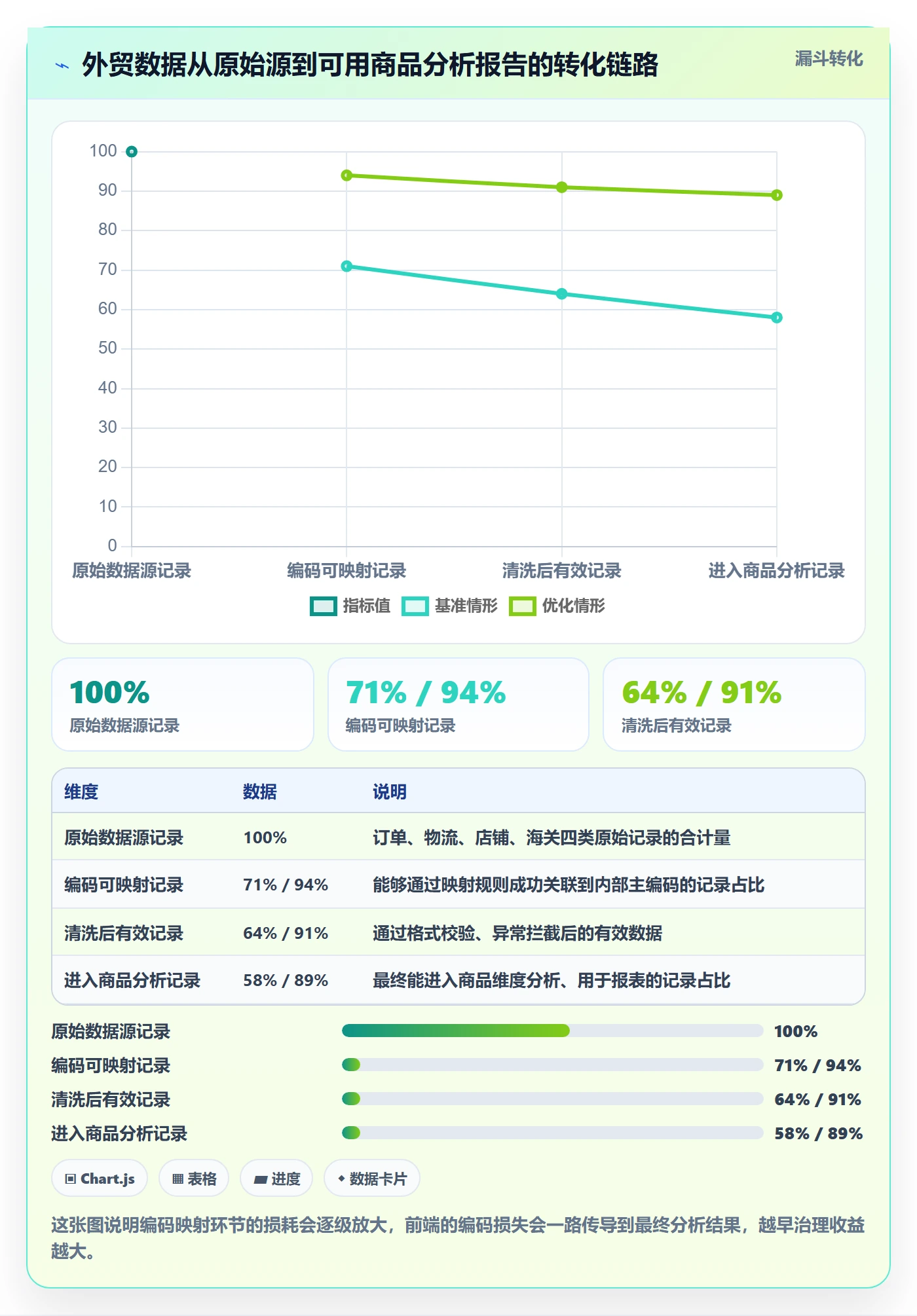Click the 说明 column header
Image resolution: width=917 pixels, height=1316 pixels.
[390, 792]
